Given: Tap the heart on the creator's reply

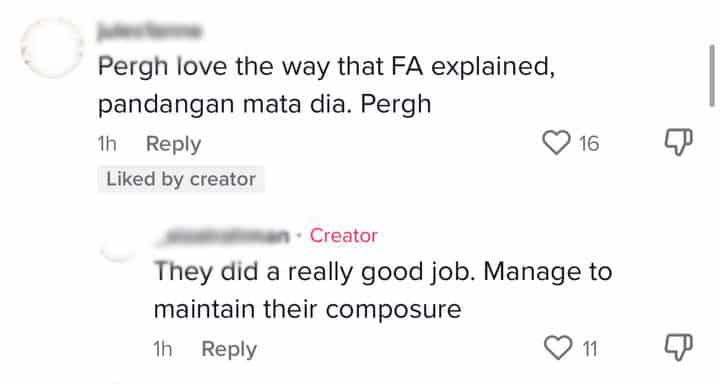Looking at the screenshot, I should click(x=558, y=348).
